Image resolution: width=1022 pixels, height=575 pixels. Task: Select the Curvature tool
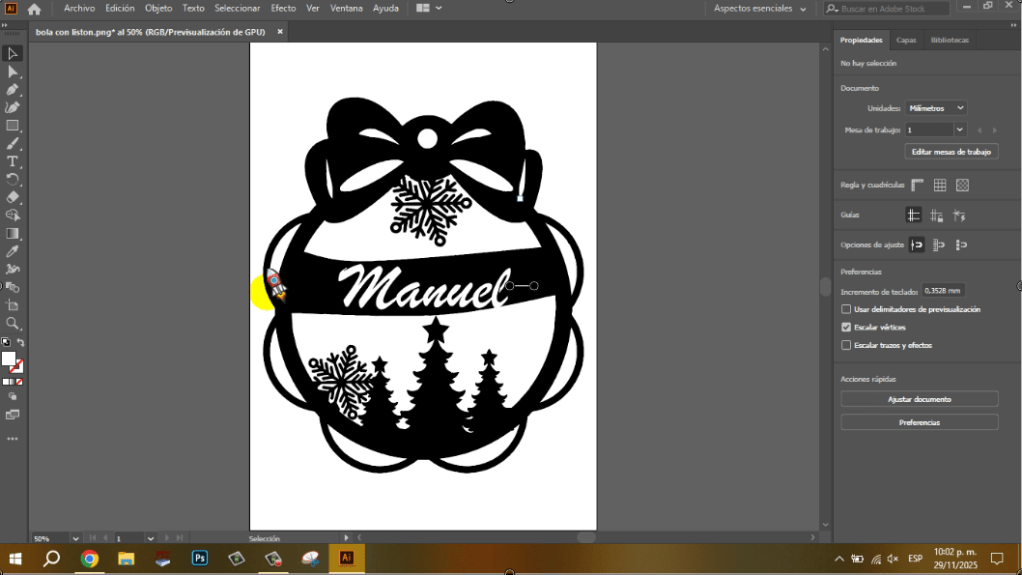(x=12, y=108)
